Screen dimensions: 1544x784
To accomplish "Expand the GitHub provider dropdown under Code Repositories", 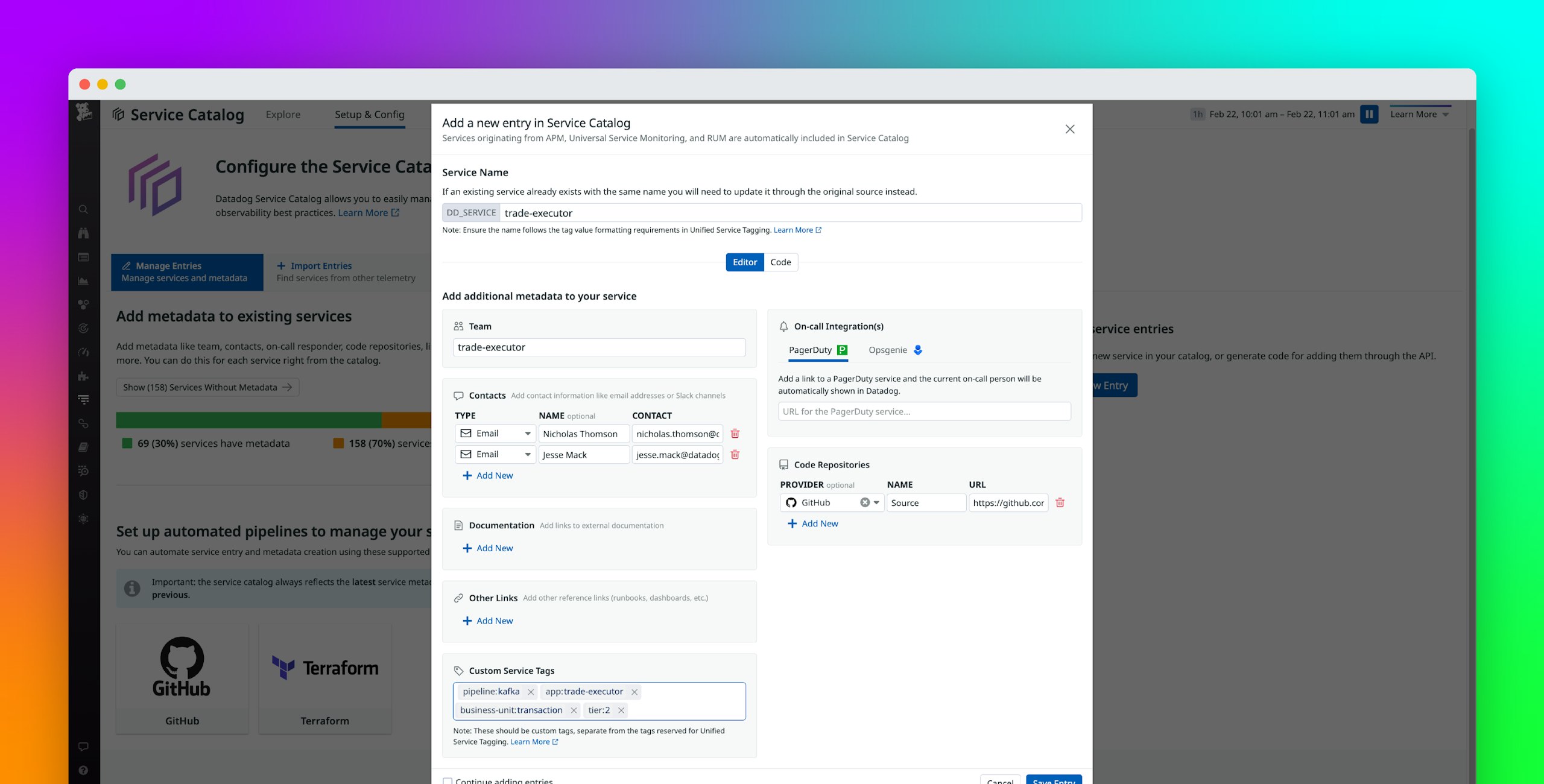I will coord(876,502).
